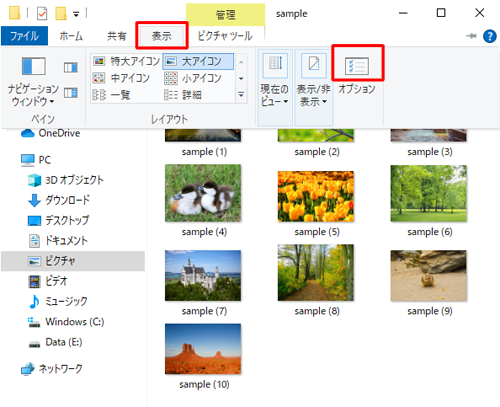Click the folder icon in title bar
The image size is (500, 407).
(x=15, y=13)
